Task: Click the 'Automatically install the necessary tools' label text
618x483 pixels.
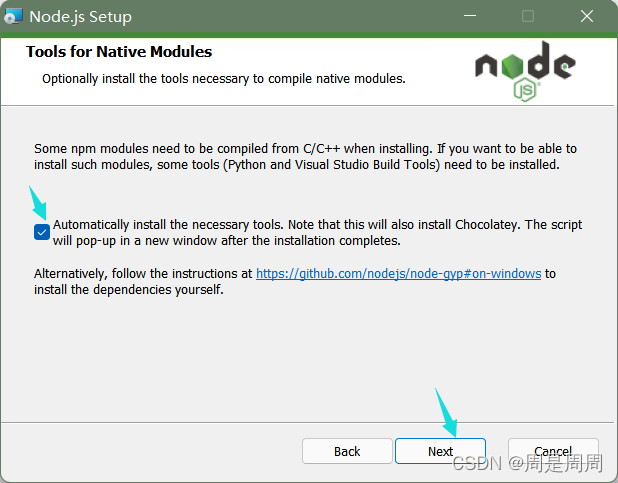Action: (x=318, y=233)
